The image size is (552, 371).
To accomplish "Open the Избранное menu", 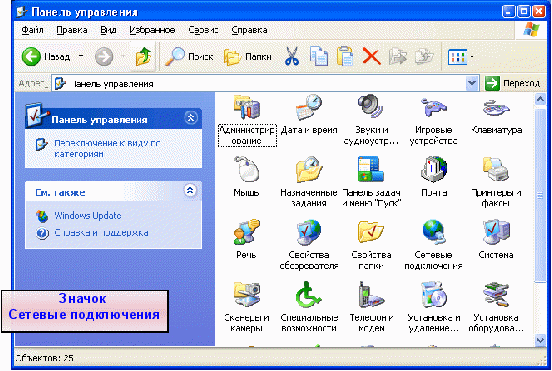I will (152, 30).
